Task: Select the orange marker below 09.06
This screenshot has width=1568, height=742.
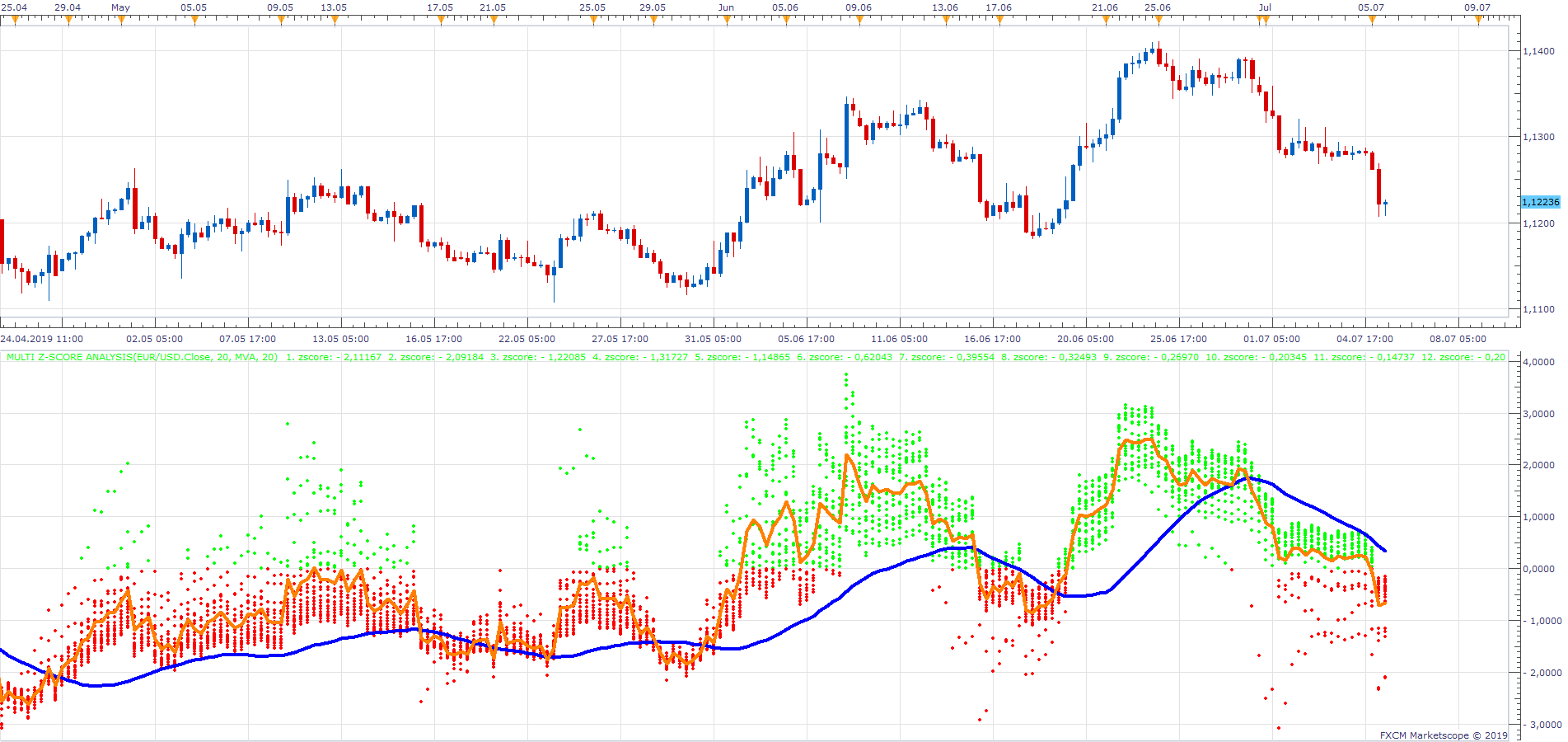Action: [x=859, y=21]
